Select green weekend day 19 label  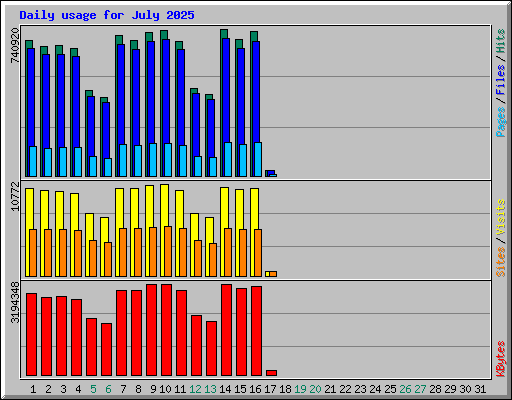tap(300, 389)
